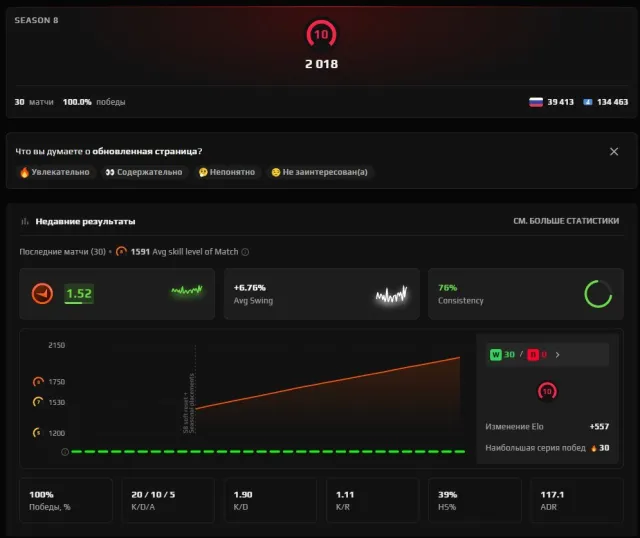640x538 pixels.
Task: Click the level 5 badge at 1200 axis
Action: [37, 433]
